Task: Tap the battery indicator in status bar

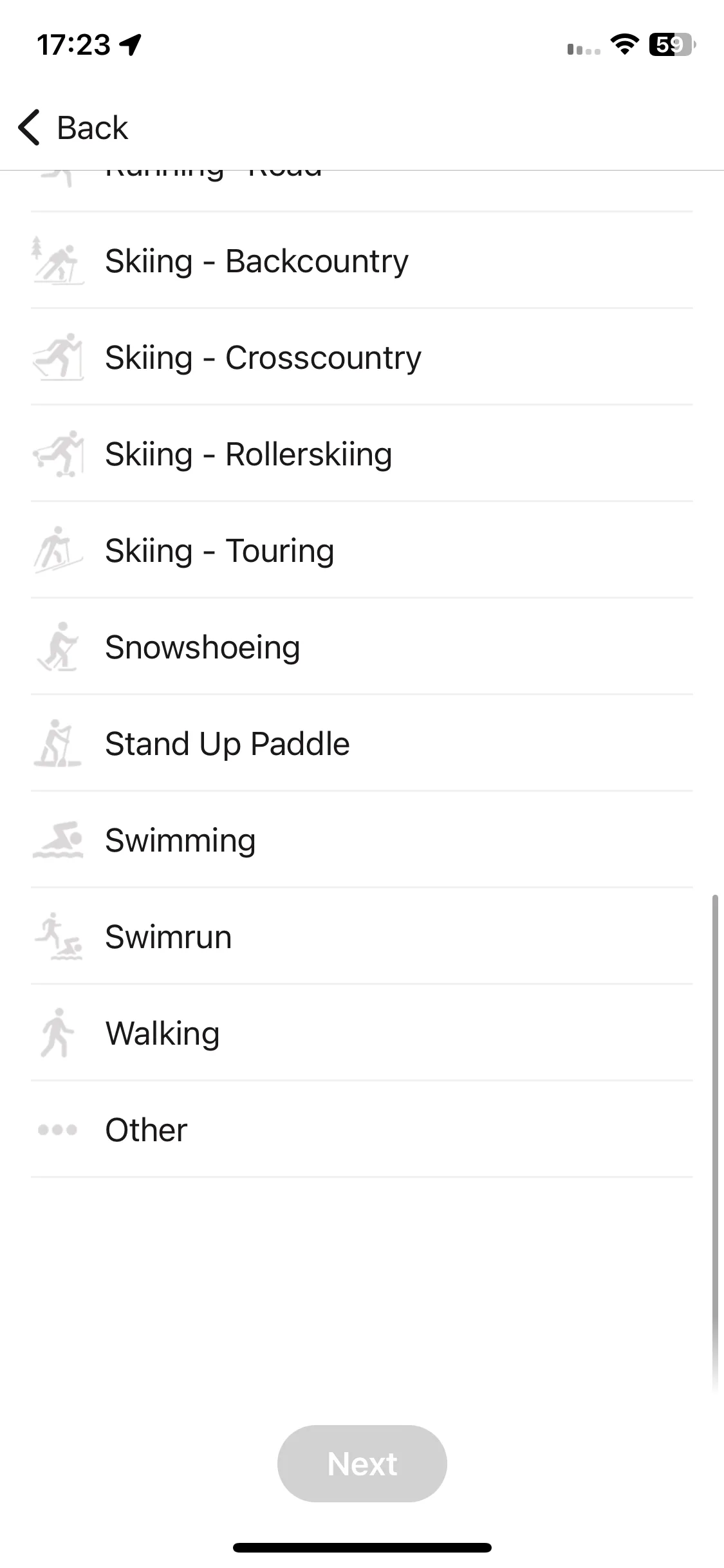Action: pyautogui.click(x=673, y=44)
